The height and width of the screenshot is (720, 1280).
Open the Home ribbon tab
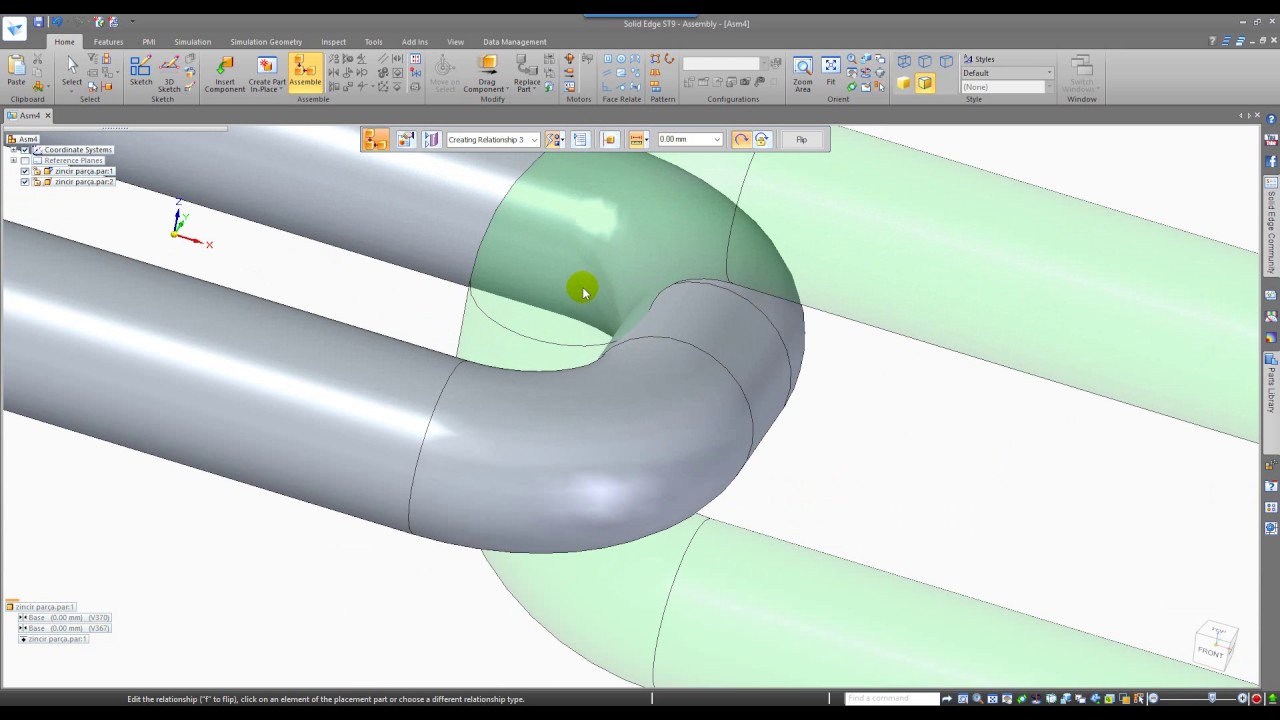click(x=64, y=42)
